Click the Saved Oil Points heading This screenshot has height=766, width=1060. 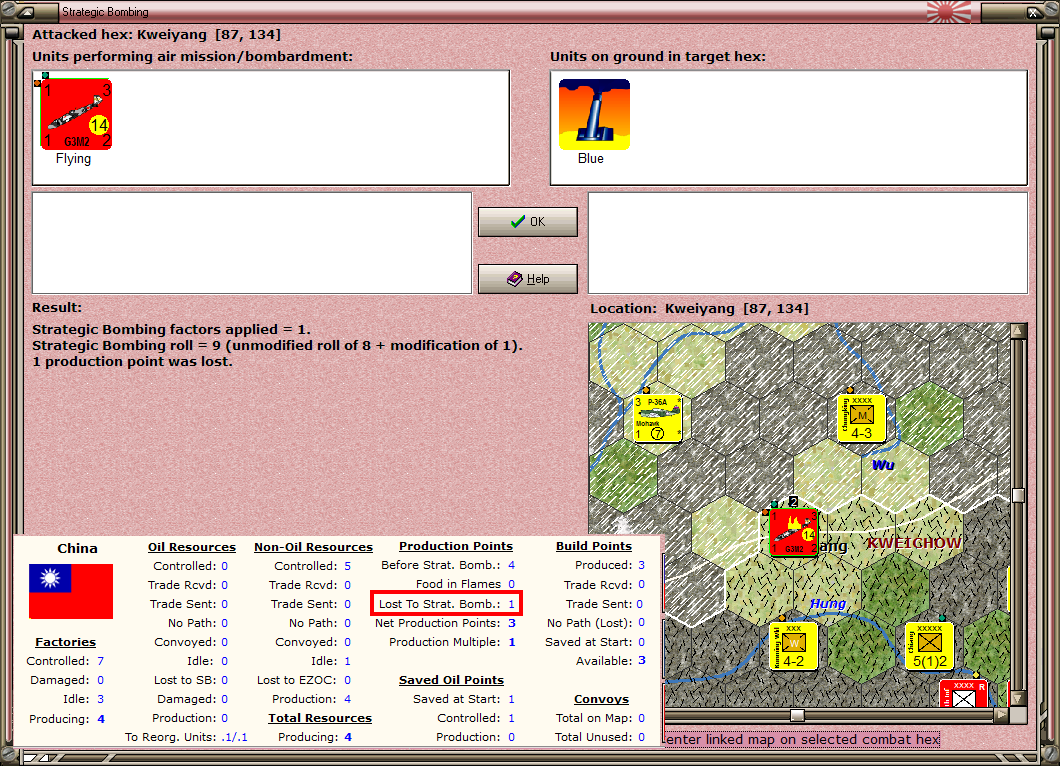coord(452,680)
